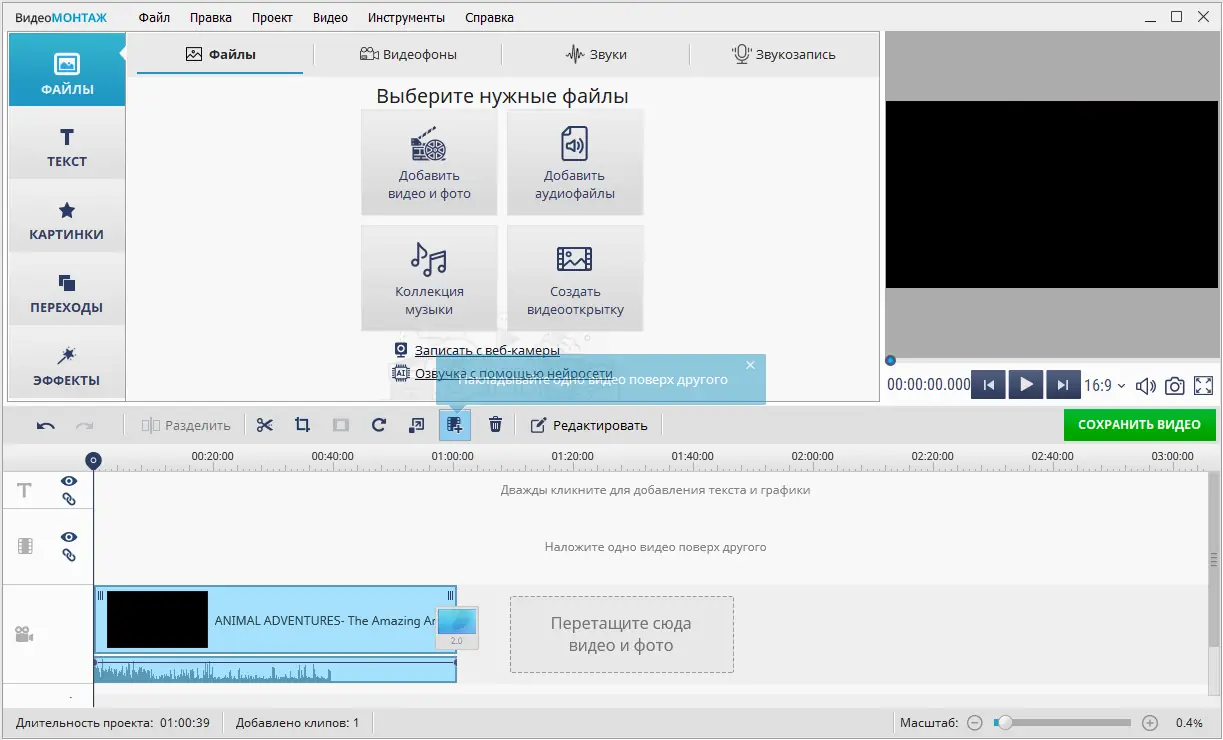Open fullscreen preview mode
1223x740 pixels.
click(x=1204, y=385)
